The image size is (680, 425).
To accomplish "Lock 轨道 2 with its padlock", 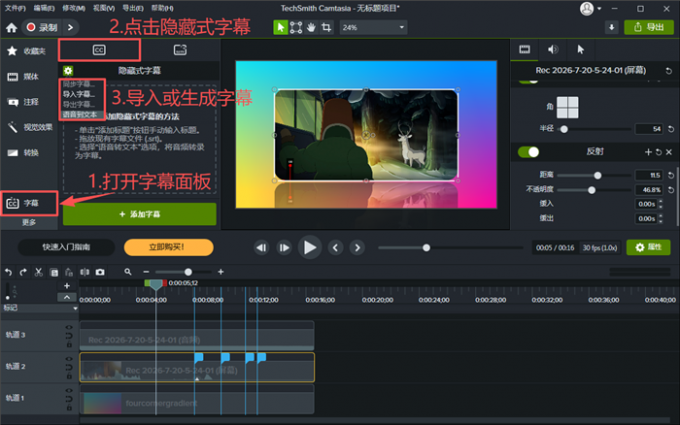I will [x=69, y=376].
